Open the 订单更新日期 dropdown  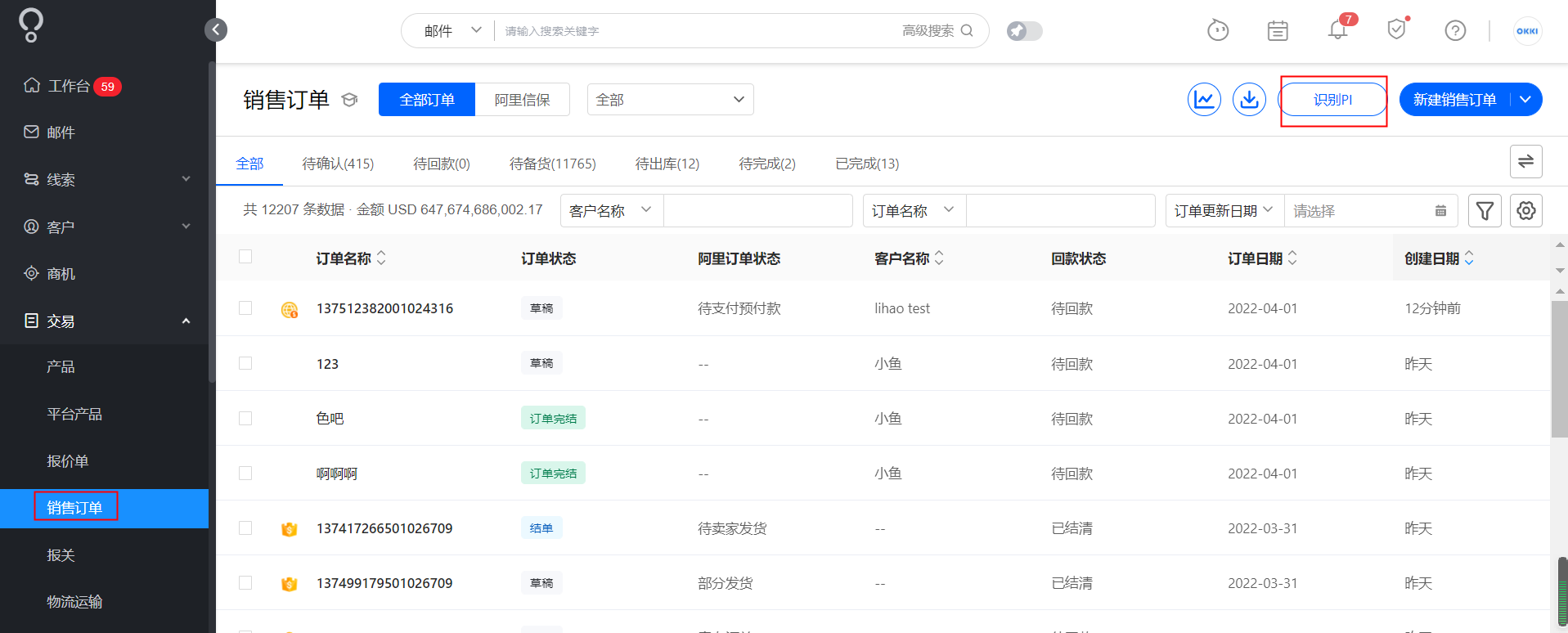(1224, 210)
